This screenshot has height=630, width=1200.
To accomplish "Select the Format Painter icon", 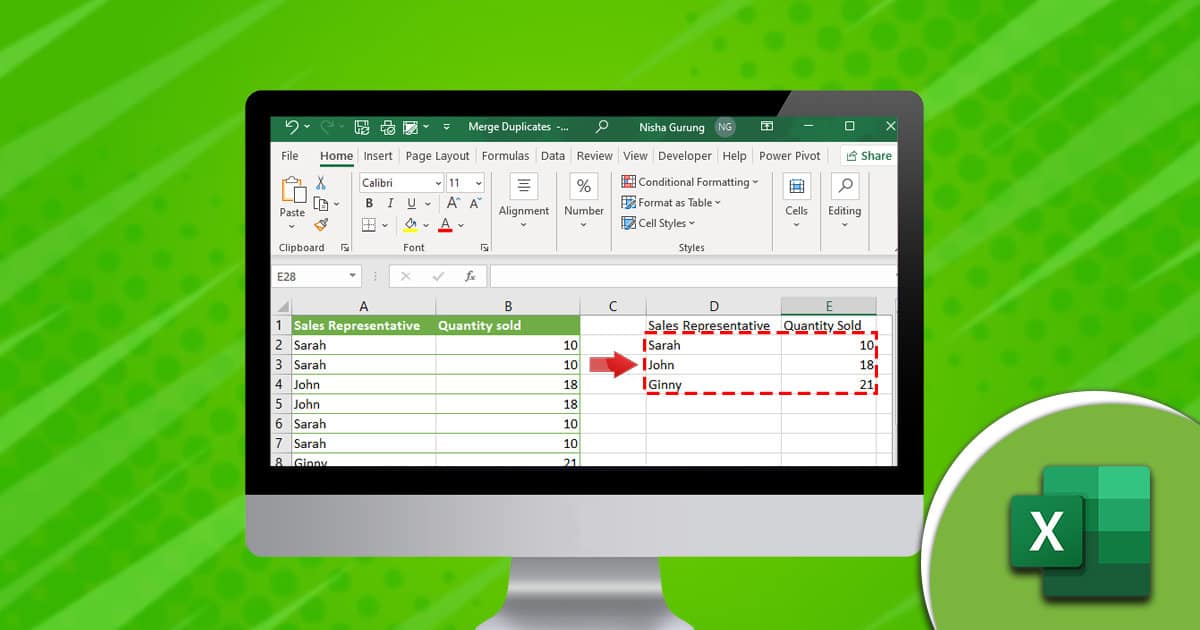I will (320, 225).
